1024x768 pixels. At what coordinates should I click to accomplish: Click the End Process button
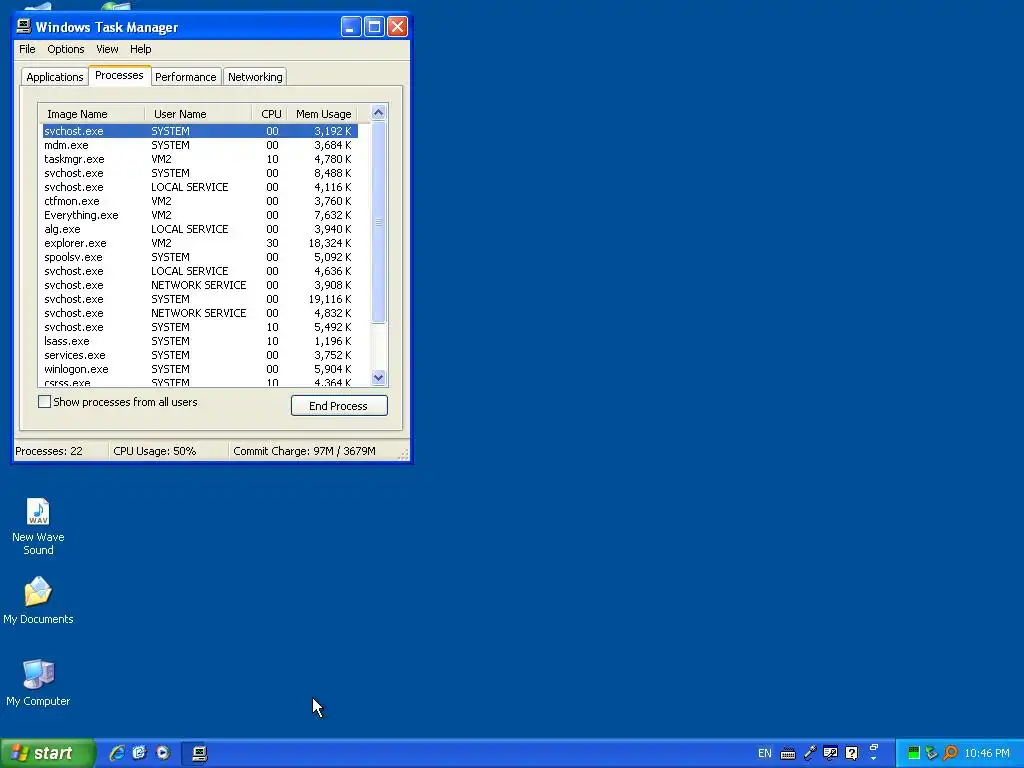[x=339, y=406]
